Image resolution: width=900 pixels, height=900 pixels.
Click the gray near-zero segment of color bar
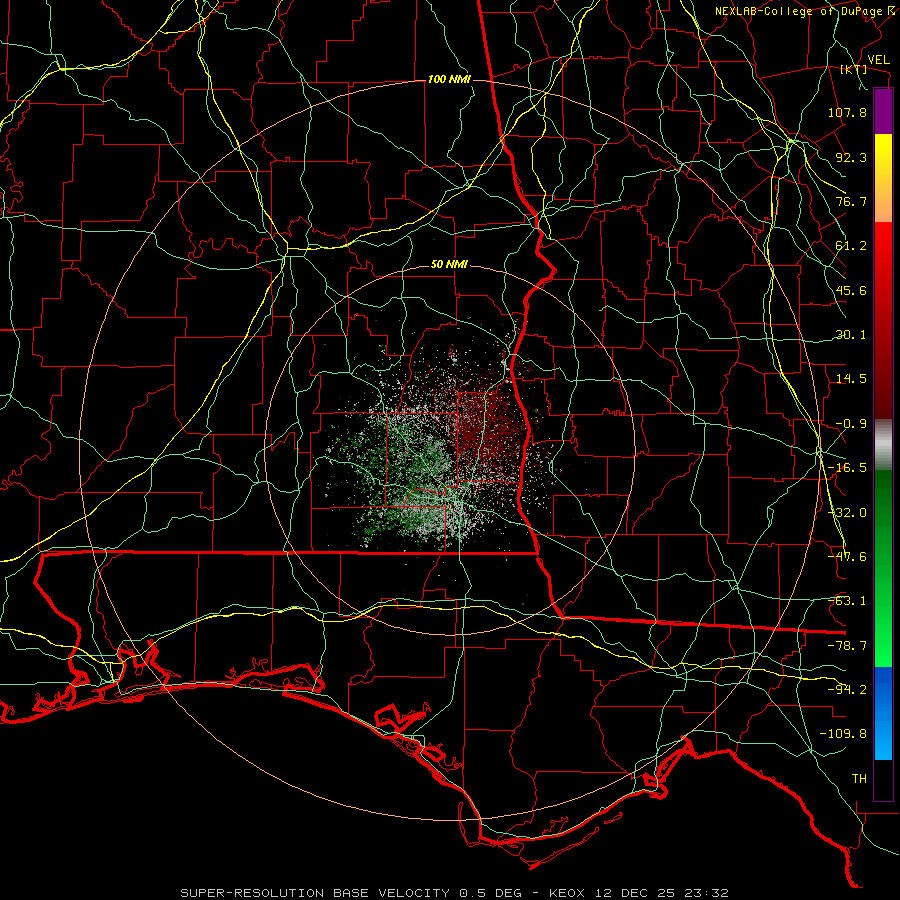click(883, 445)
